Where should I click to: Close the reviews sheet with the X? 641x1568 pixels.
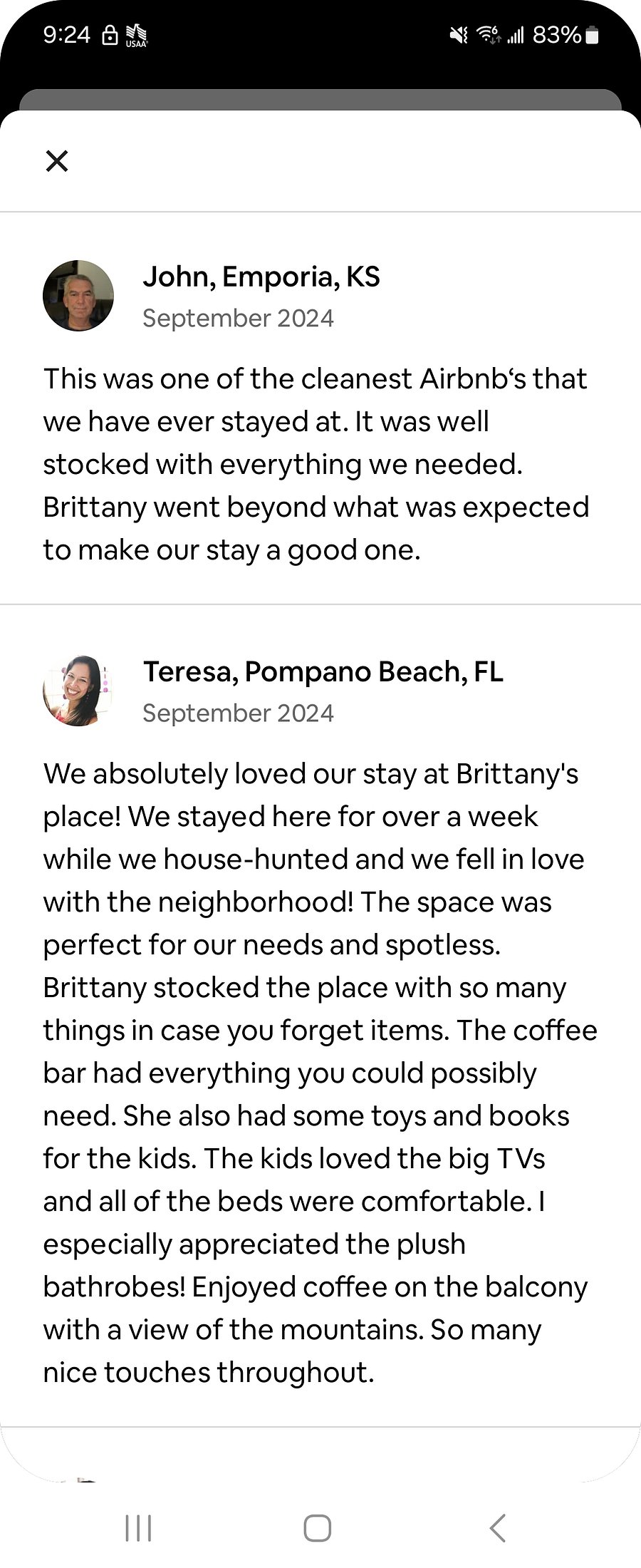[x=57, y=161]
